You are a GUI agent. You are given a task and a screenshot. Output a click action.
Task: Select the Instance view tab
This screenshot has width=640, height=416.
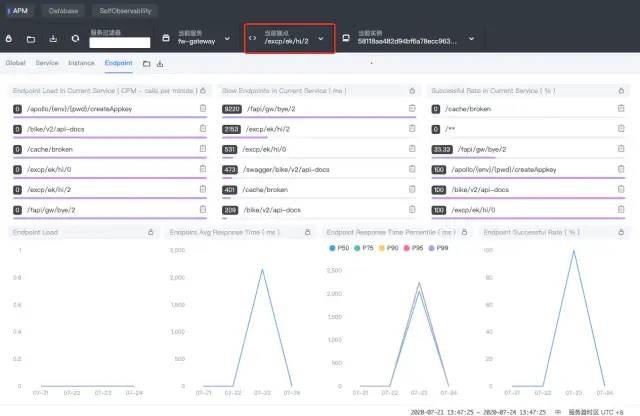point(81,63)
